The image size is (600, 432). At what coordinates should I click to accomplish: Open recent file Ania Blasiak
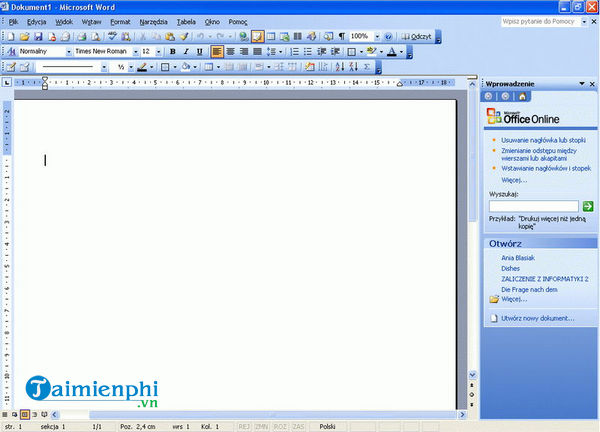click(x=518, y=258)
